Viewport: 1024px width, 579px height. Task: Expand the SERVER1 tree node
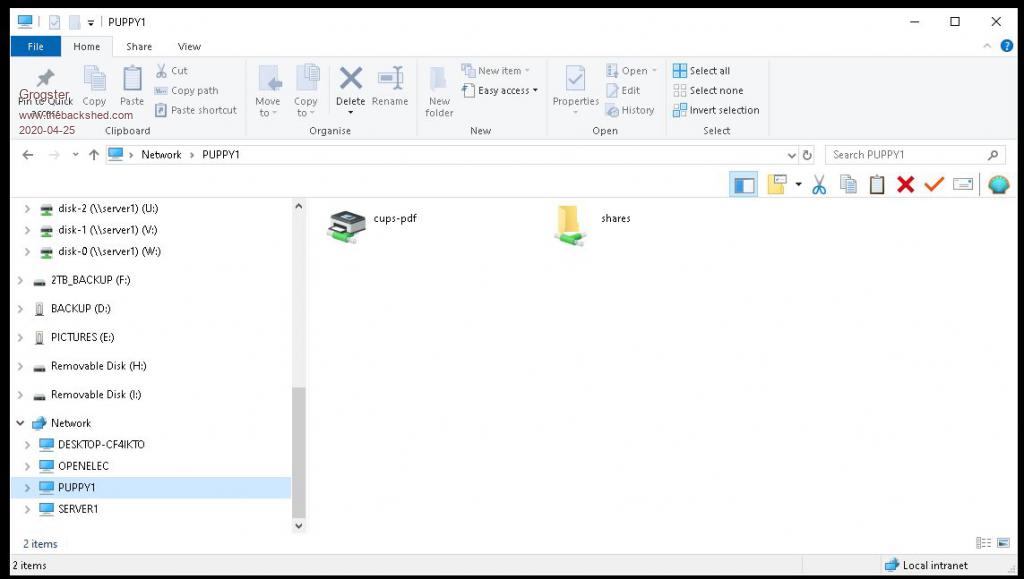pos(27,509)
